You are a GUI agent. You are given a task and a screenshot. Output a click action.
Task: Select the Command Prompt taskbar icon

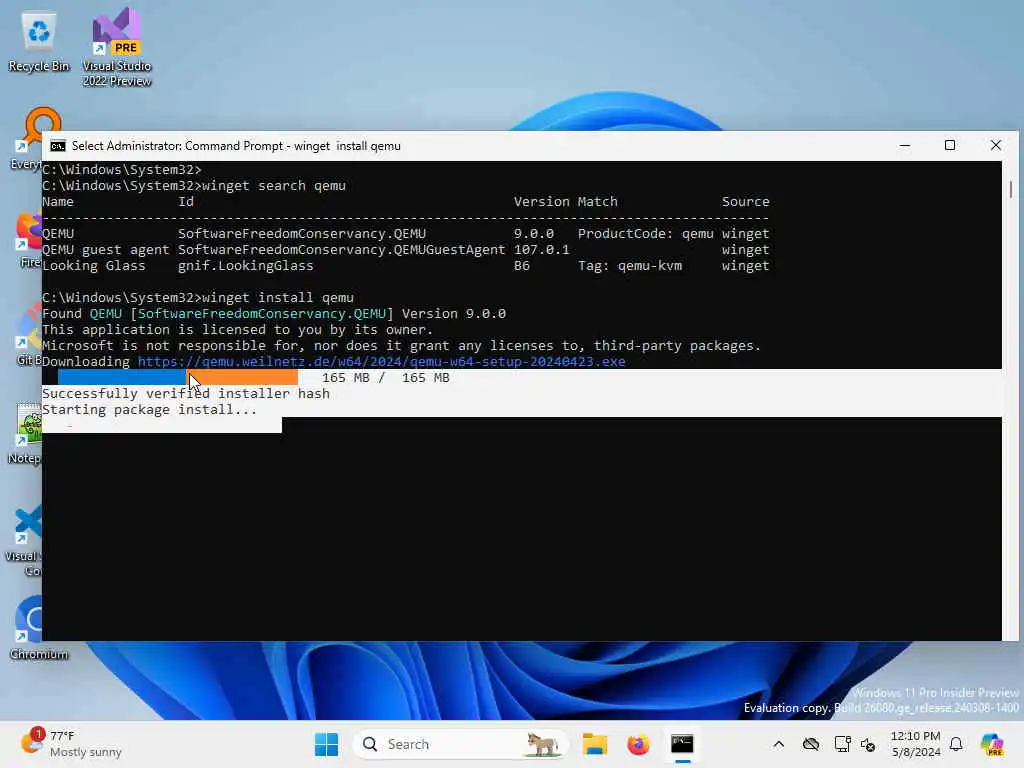682,744
